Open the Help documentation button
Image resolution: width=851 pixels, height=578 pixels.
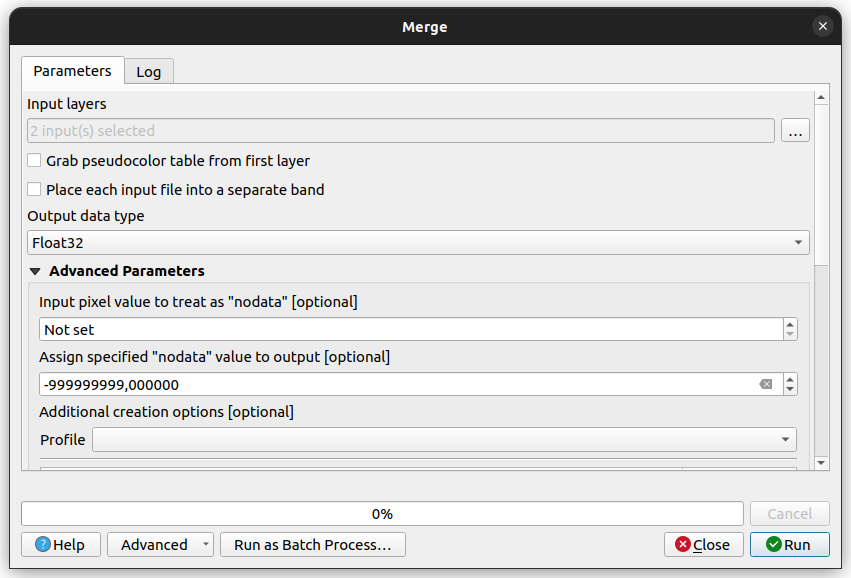pyautogui.click(x=61, y=544)
